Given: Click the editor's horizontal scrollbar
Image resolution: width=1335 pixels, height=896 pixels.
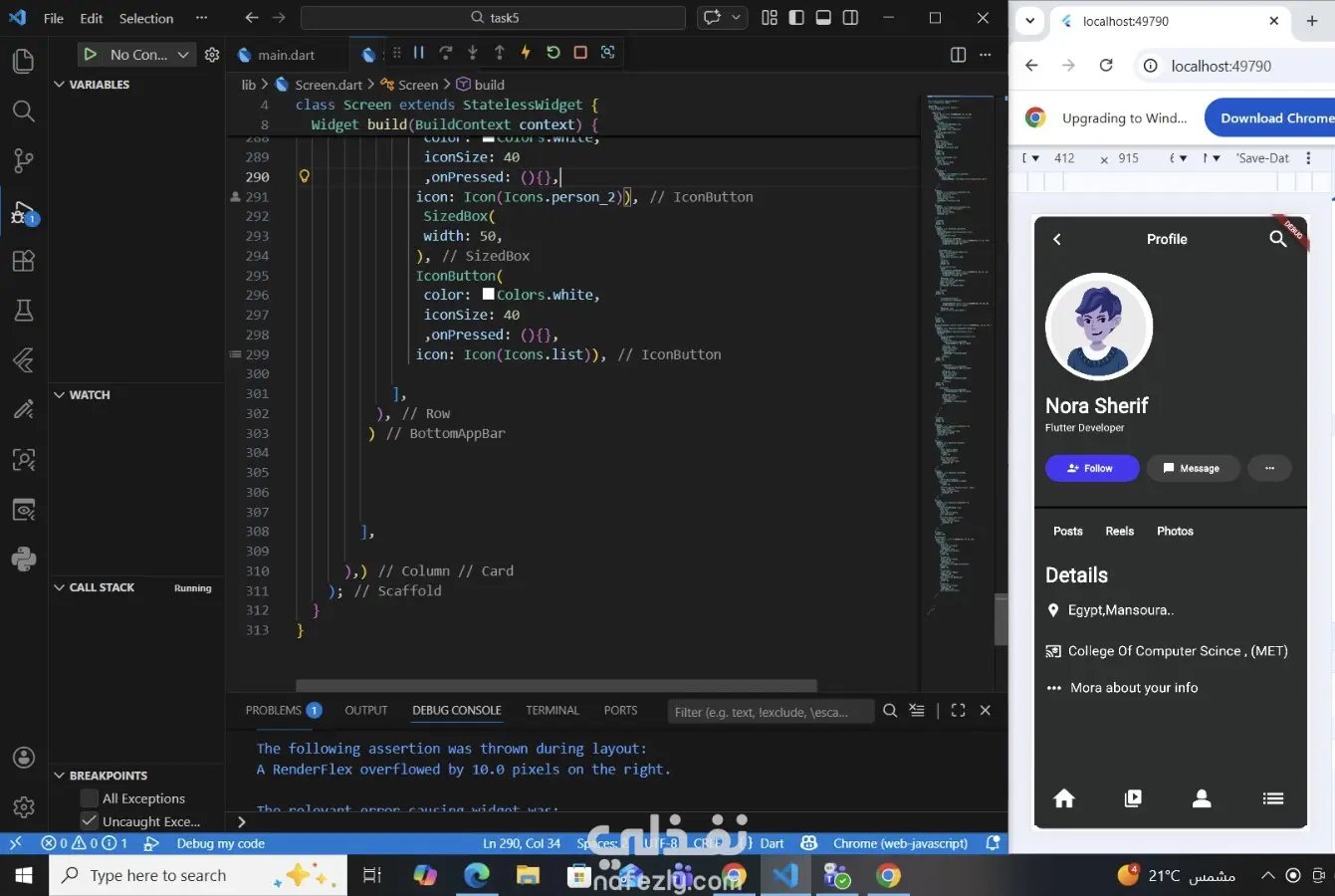Looking at the screenshot, I should pyautogui.click(x=556, y=685).
